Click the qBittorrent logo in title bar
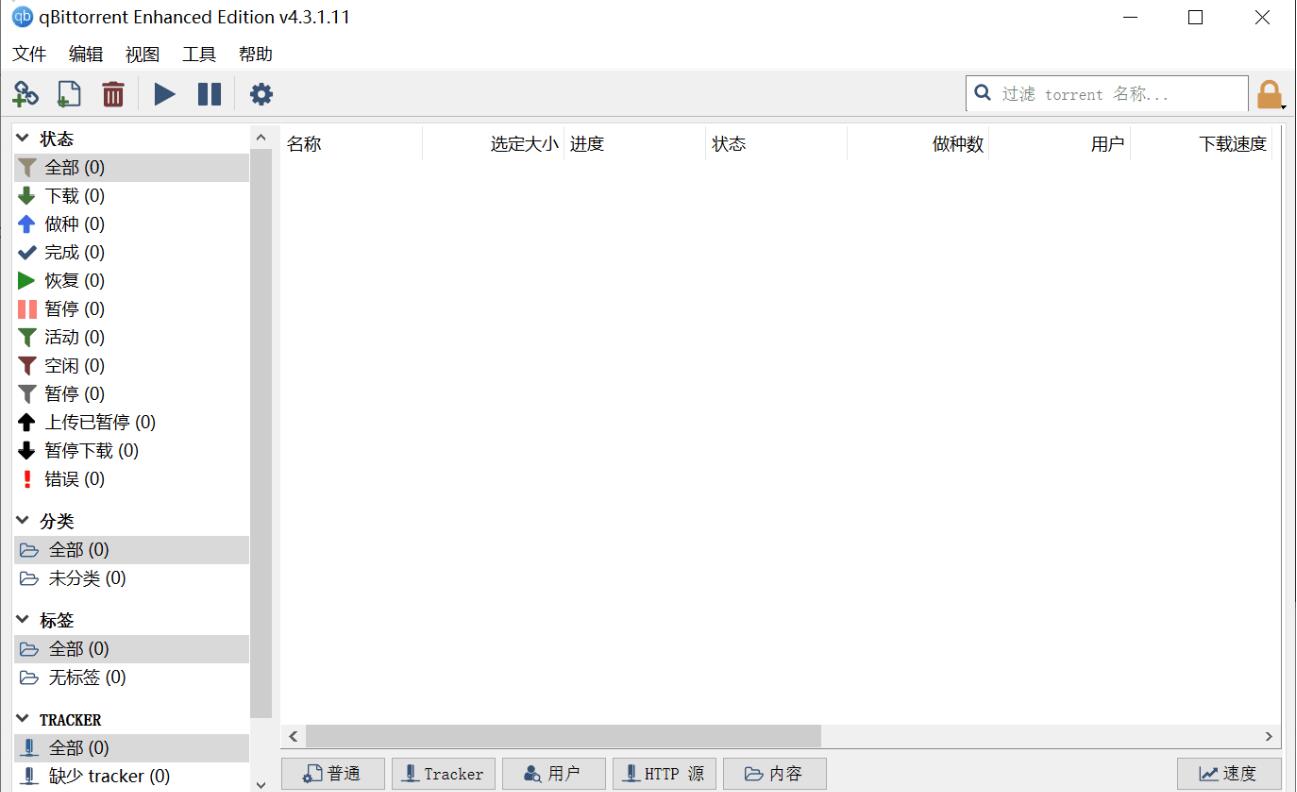 point(22,17)
